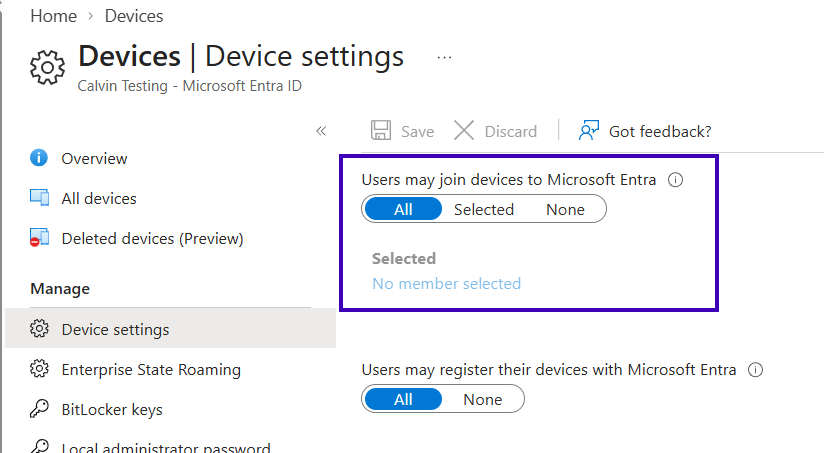
Task: Show info for join devices setting
Action: [x=675, y=180]
